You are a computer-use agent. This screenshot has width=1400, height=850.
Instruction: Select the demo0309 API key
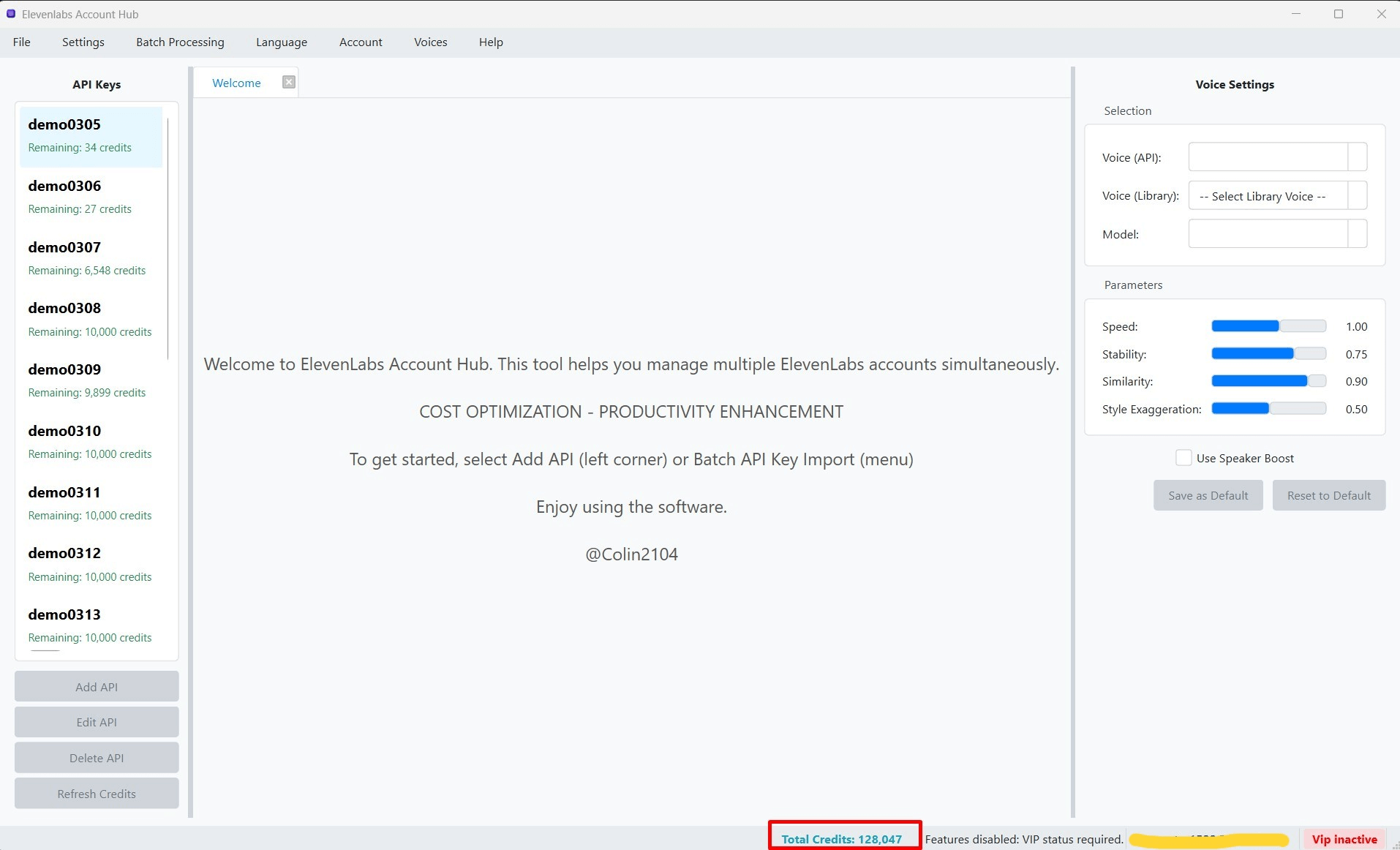click(x=91, y=382)
